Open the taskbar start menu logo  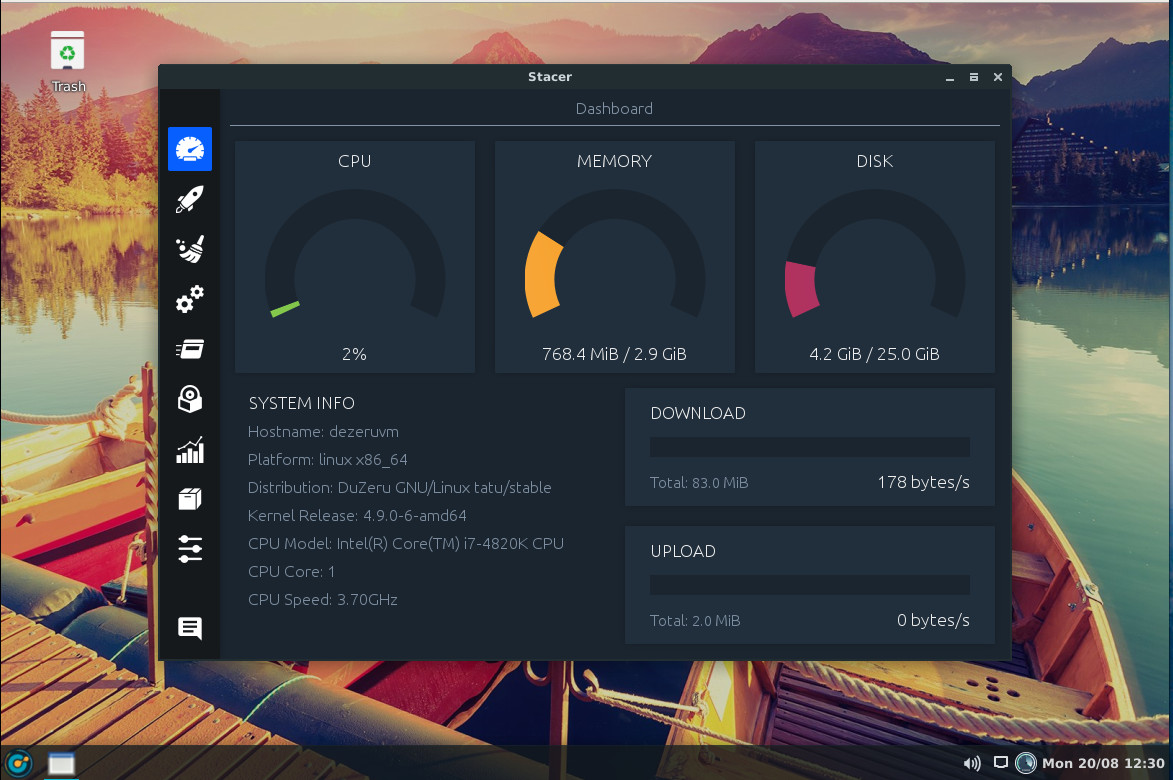(x=19, y=763)
